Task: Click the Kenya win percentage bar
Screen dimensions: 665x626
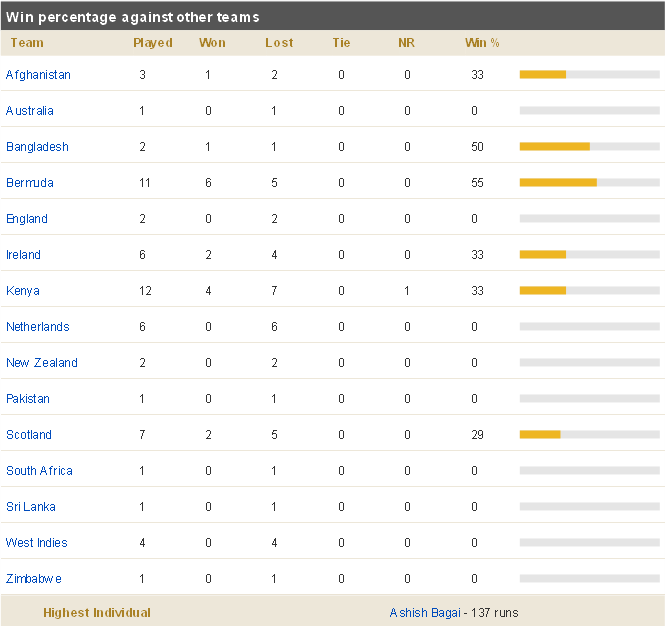Action: (x=590, y=291)
